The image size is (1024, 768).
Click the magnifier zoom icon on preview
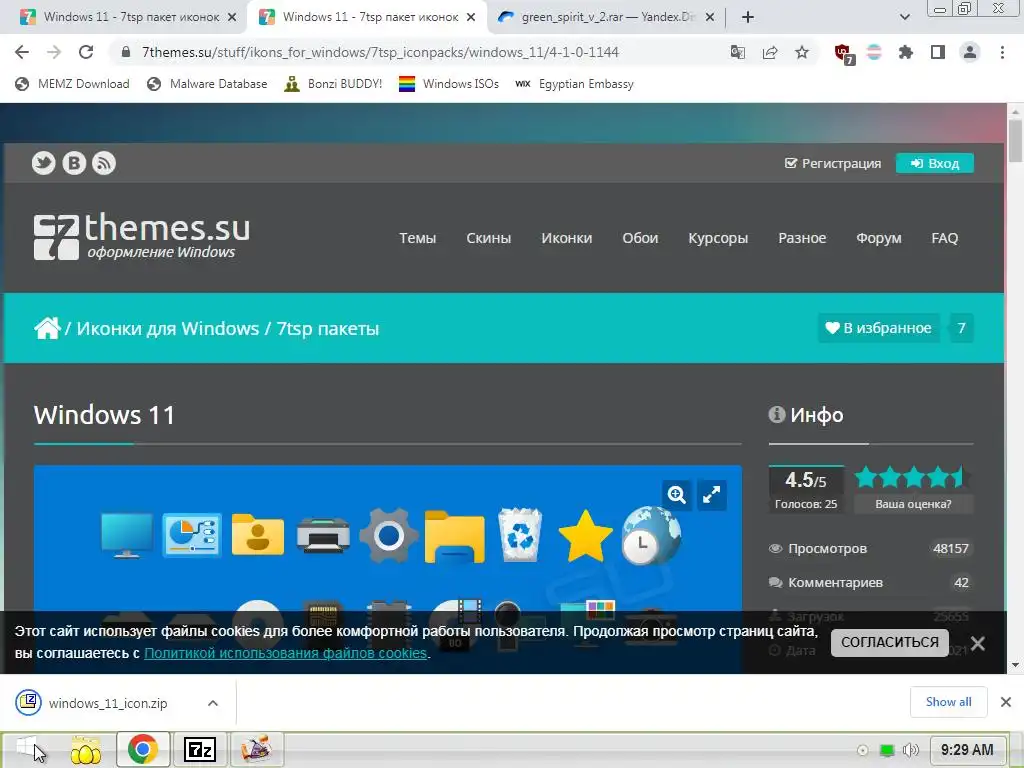pyautogui.click(x=677, y=495)
